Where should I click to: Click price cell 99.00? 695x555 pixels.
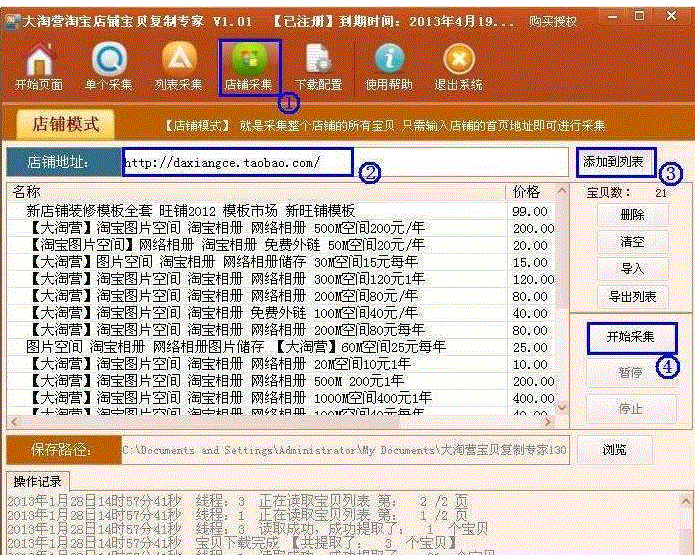530,211
